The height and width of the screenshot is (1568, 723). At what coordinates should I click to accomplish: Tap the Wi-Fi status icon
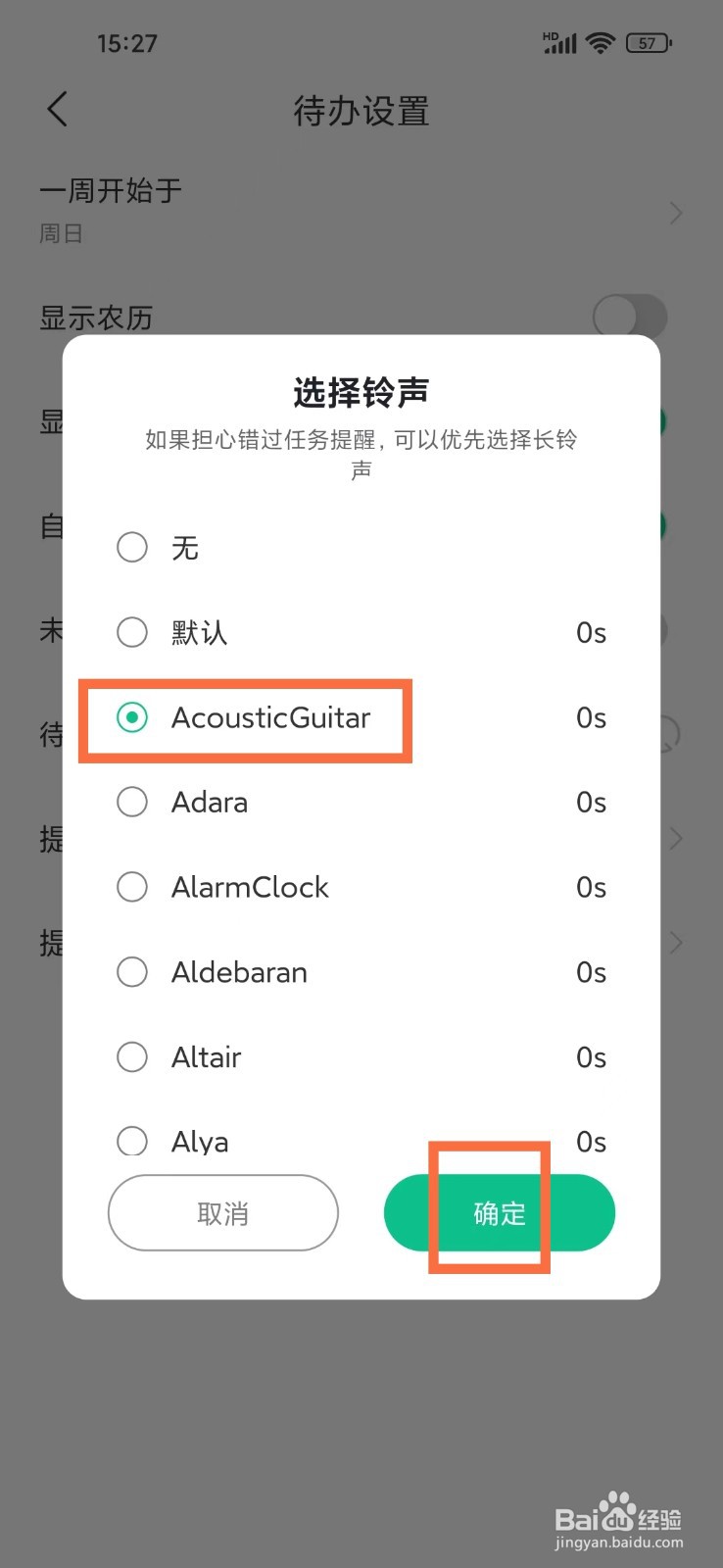(x=600, y=43)
